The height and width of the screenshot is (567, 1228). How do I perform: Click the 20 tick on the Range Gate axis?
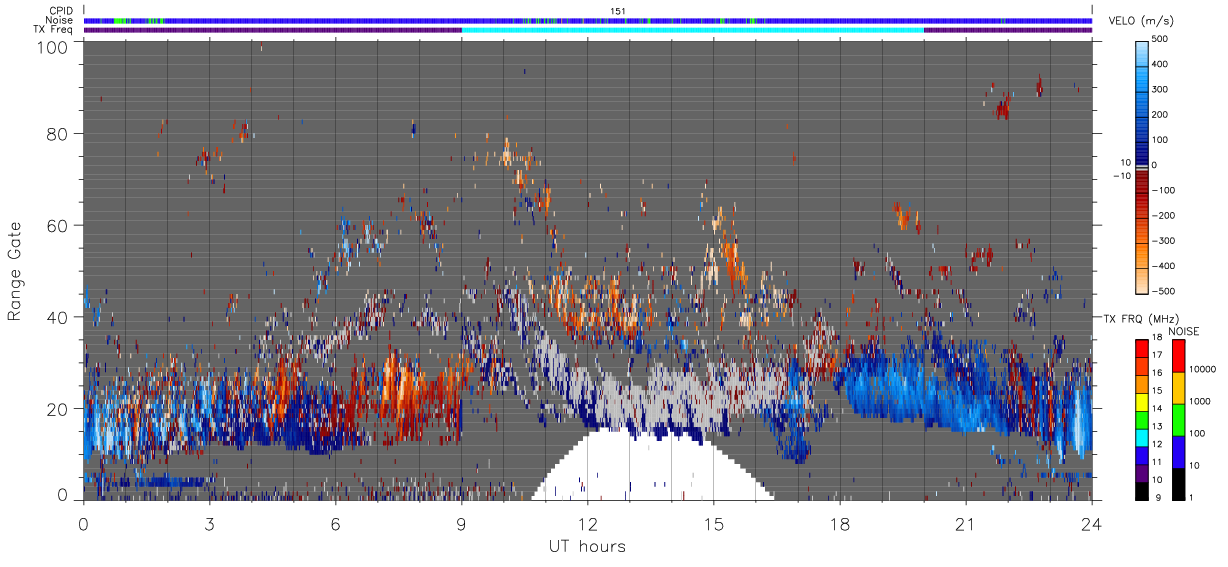(58, 408)
